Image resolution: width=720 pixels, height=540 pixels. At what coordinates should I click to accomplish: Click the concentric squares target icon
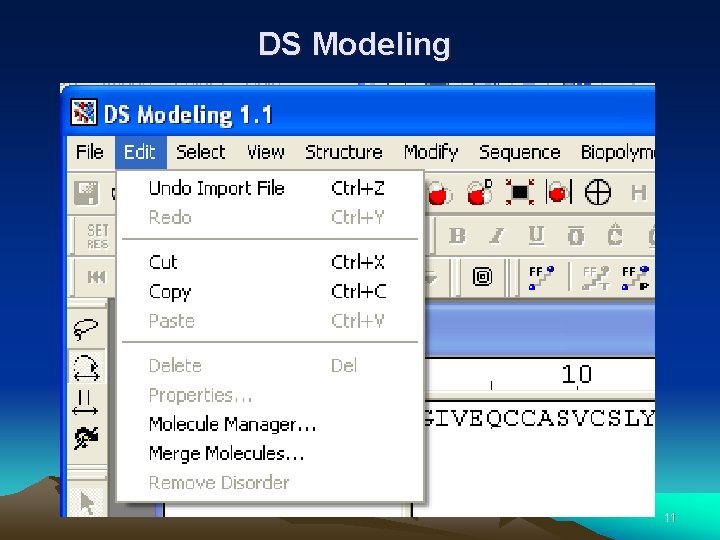[483, 276]
